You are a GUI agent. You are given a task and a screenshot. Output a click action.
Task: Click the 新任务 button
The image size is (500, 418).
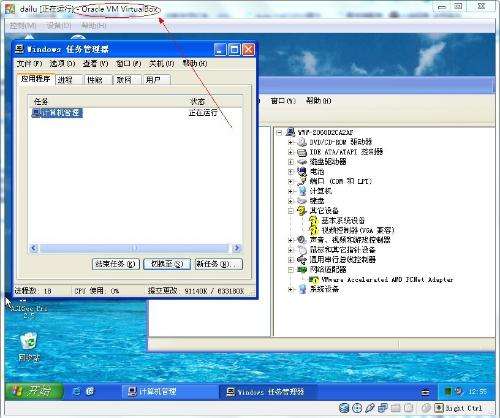click(218, 264)
